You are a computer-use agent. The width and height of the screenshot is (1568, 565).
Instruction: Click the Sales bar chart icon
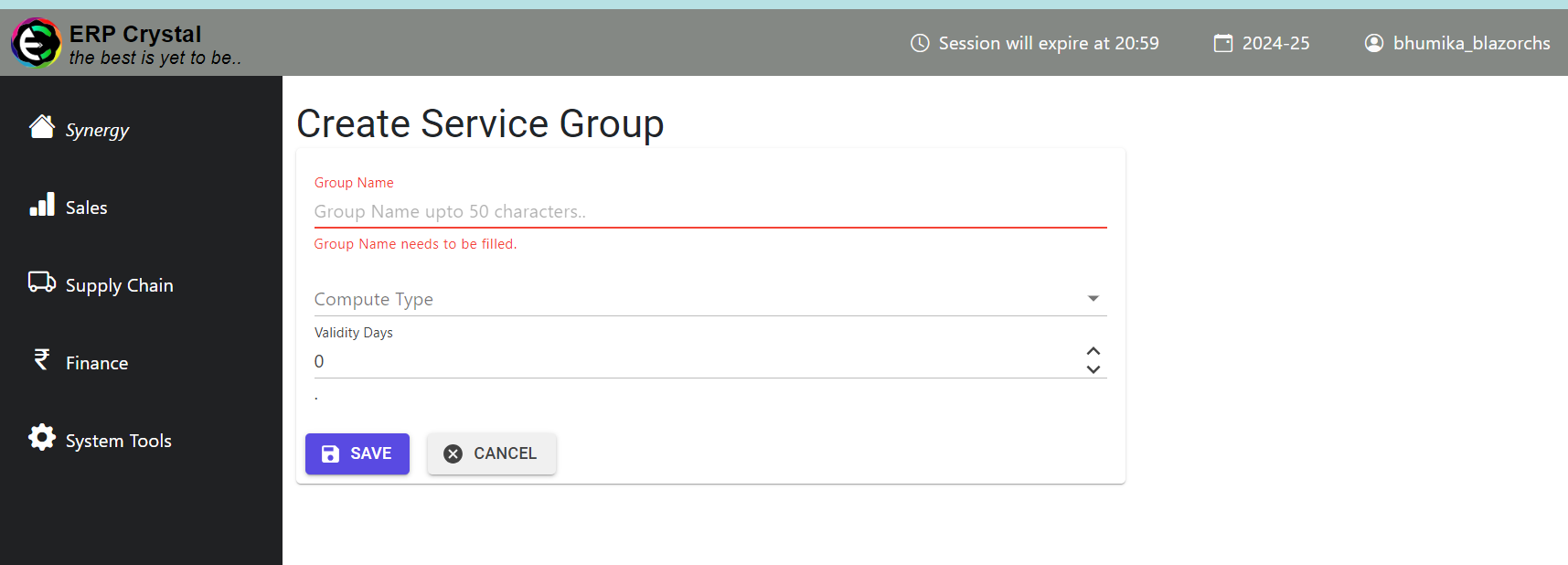click(42, 205)
